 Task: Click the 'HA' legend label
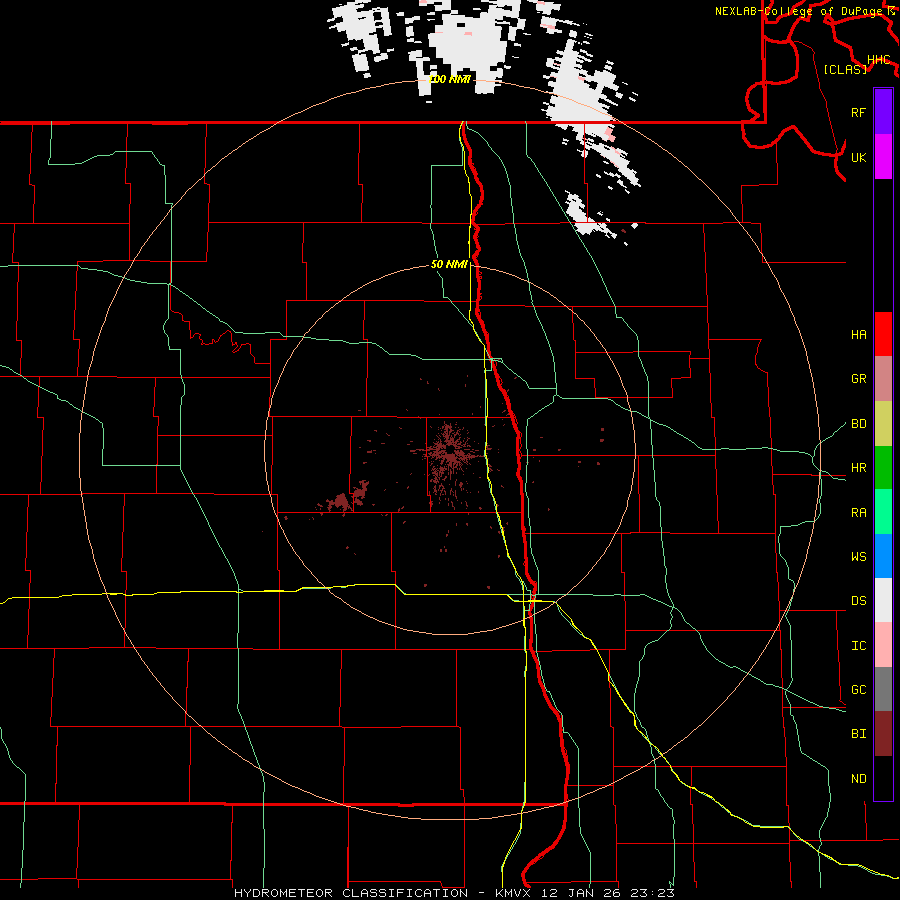(858, 334)
